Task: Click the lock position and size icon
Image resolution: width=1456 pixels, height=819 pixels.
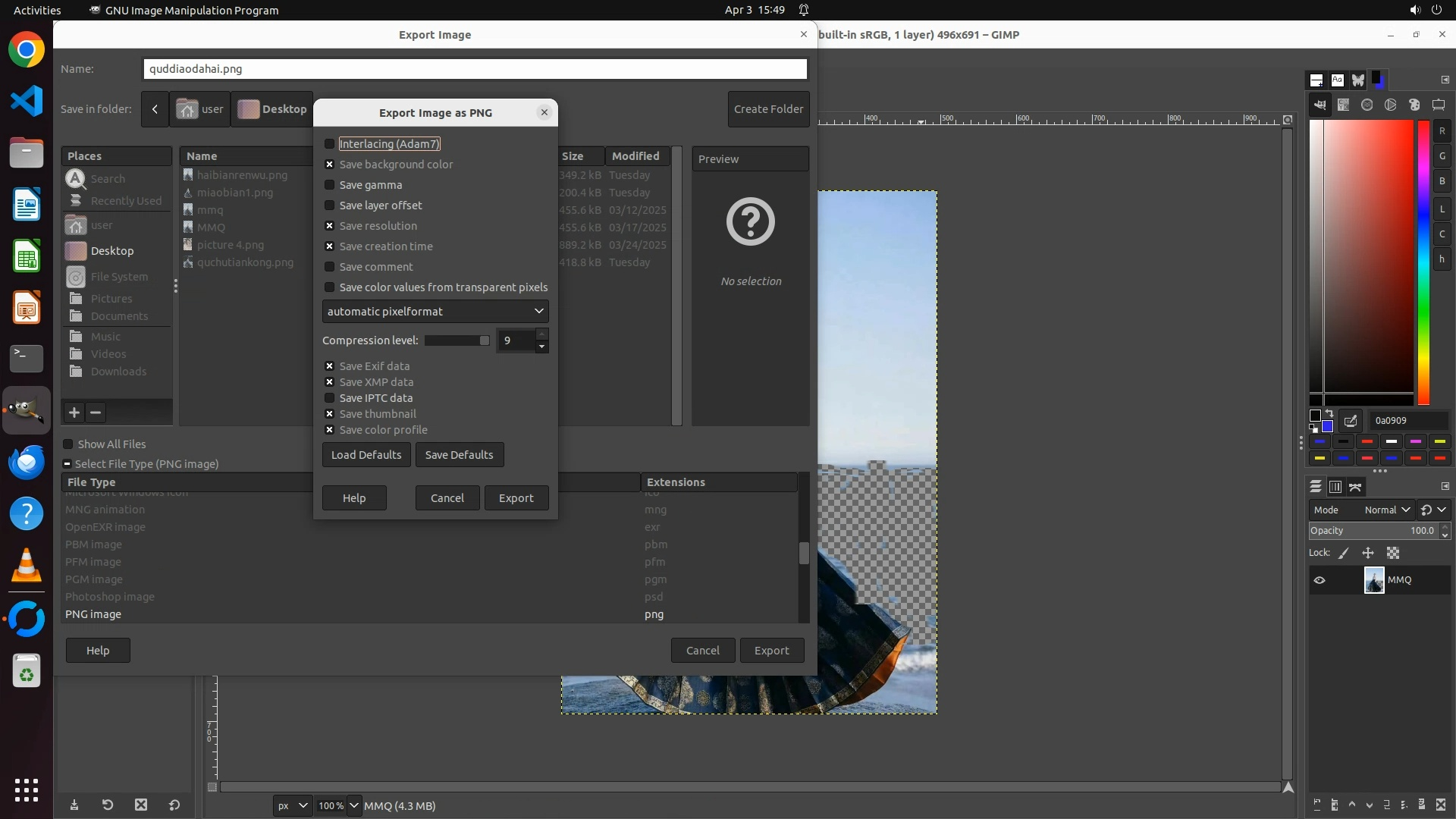Action: [x=1368, y=553]
